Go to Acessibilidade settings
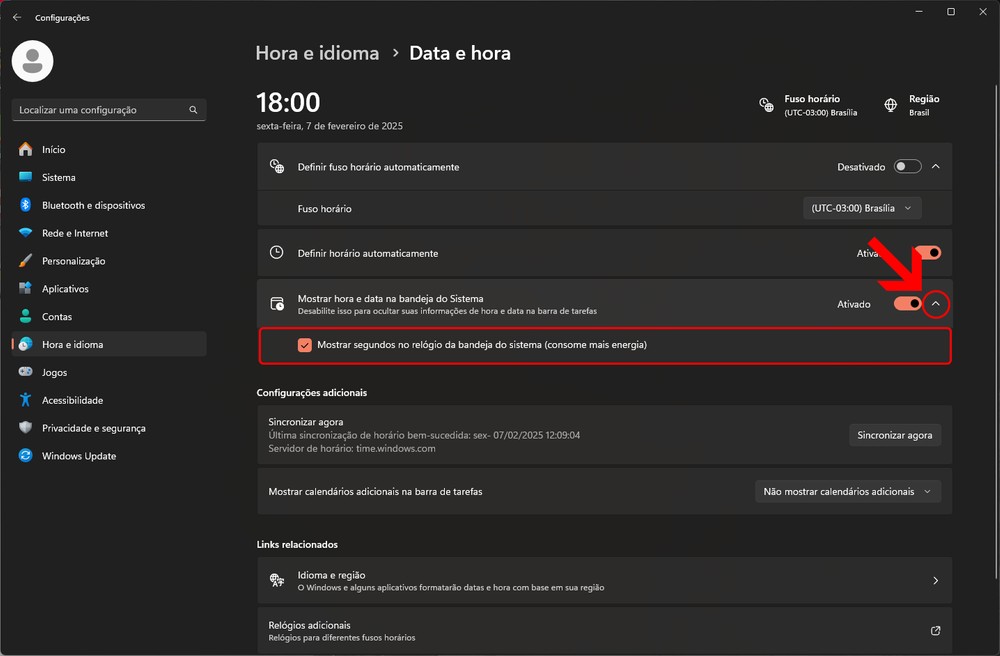This screenshot has width=1000, height=656. 72,400
